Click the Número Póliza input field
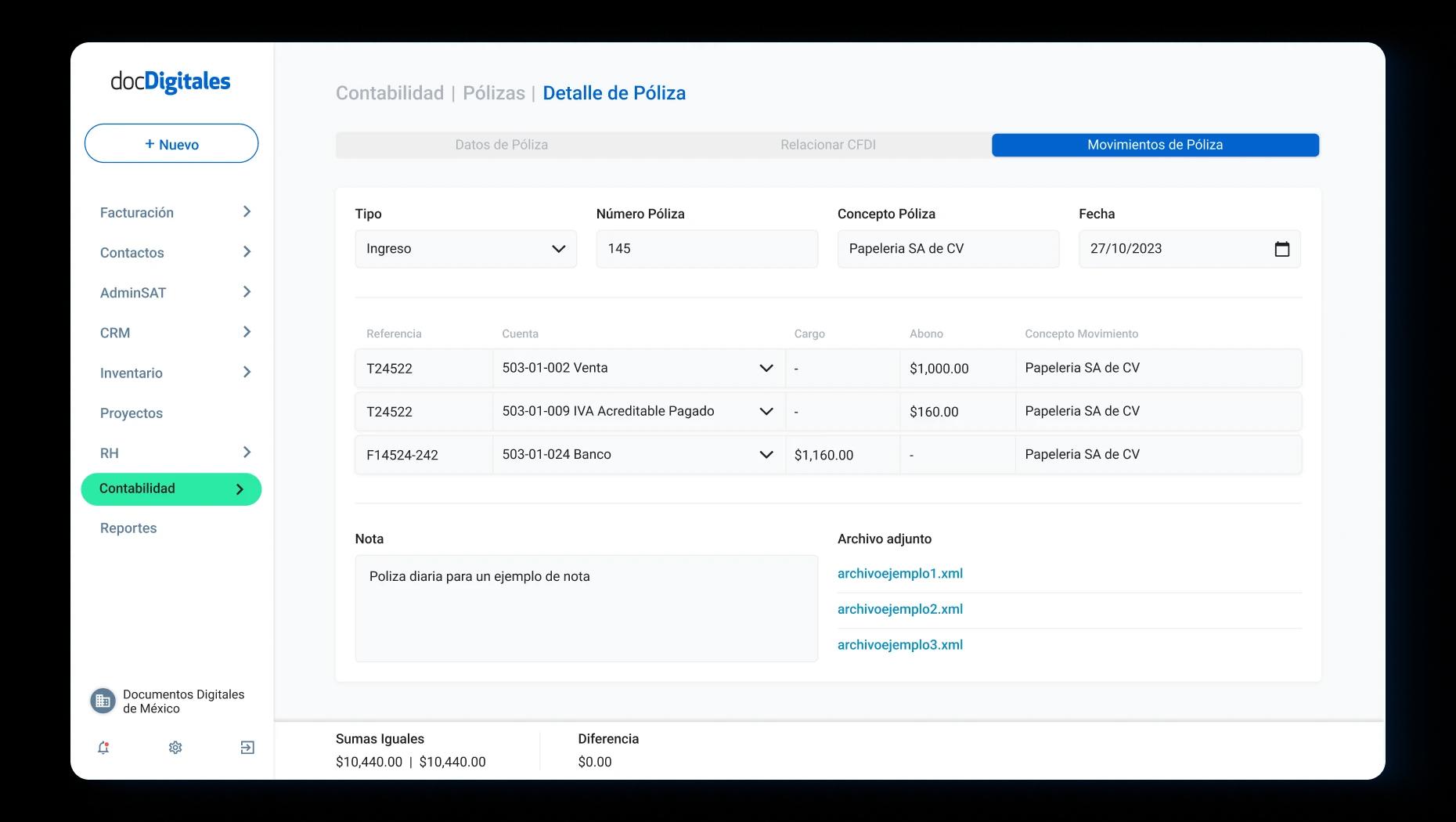The width and height of the screenshot is (1456, 822). pyautogui.click(x=706, y=249)
